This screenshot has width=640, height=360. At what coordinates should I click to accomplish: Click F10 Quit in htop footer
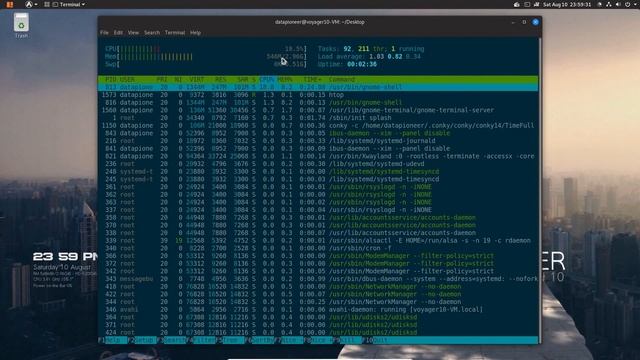pos(376,340)
